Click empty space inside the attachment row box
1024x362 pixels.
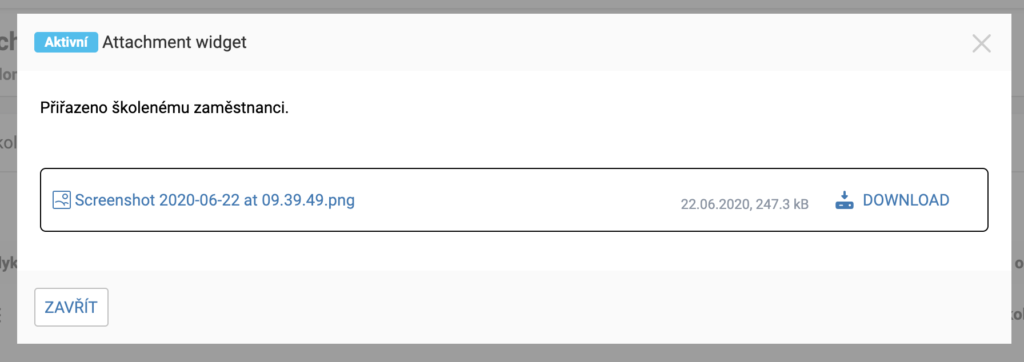(x=516, y=200)
